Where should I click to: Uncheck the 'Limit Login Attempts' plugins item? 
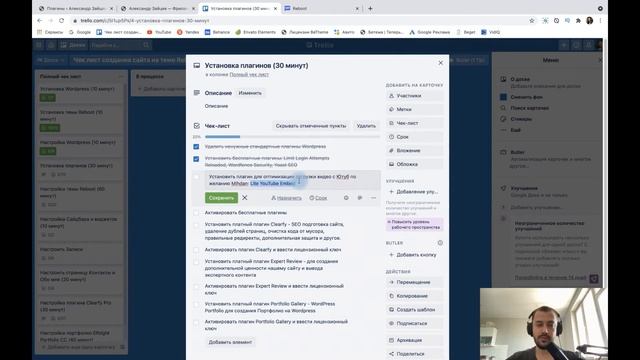click(196, 159)
